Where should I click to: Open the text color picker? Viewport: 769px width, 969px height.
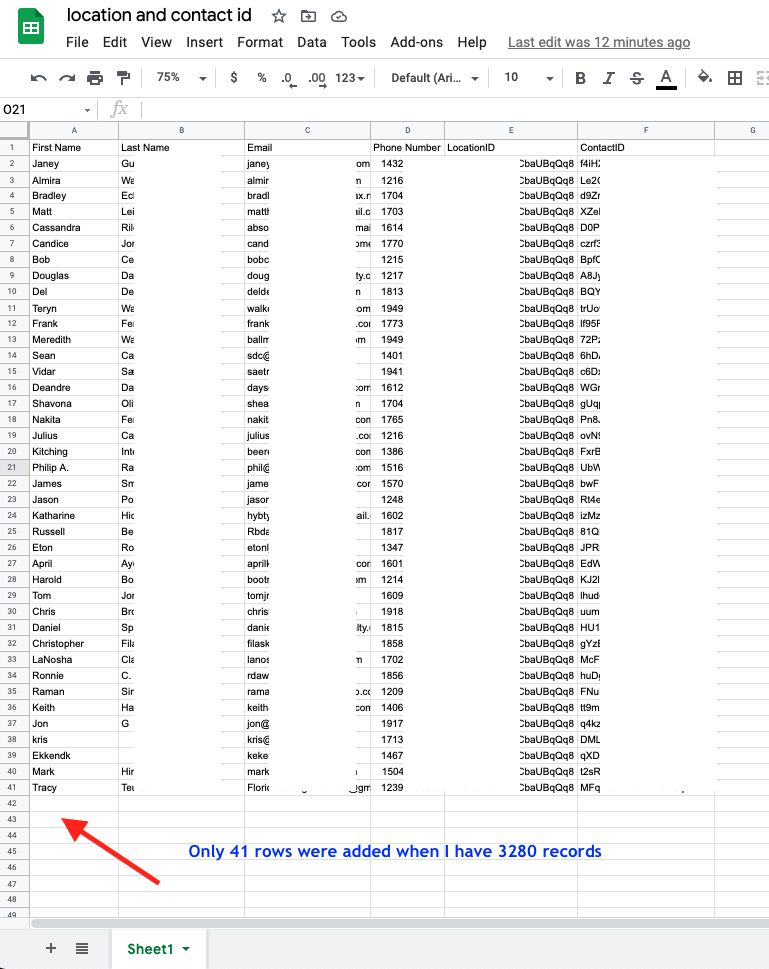pyautogui.click(x=666, y=78)
